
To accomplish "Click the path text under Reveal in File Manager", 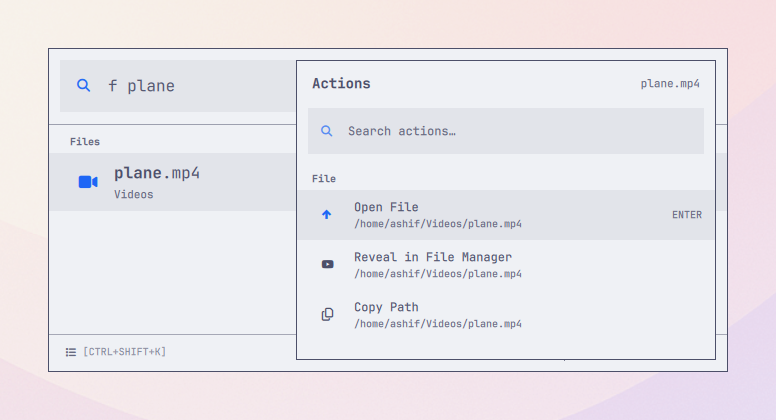I will click(x=438, y=274).
